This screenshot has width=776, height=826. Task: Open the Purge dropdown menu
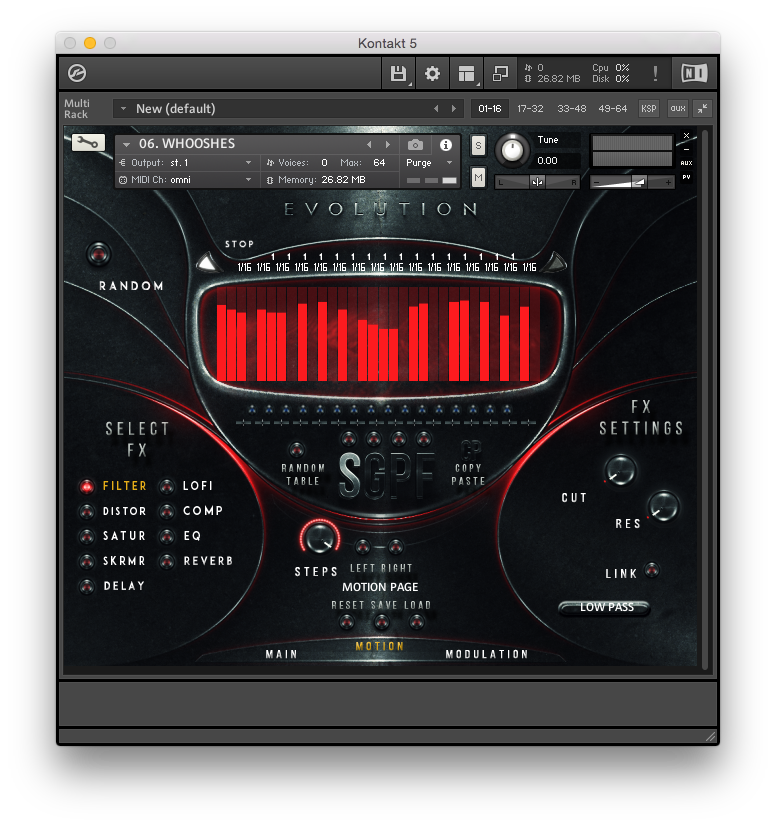pyautogui.click(x=429, y=163)
